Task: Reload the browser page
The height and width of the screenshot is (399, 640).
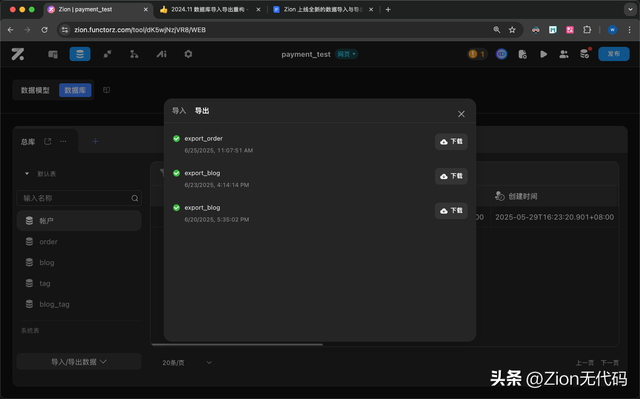Action: point(44,30)
